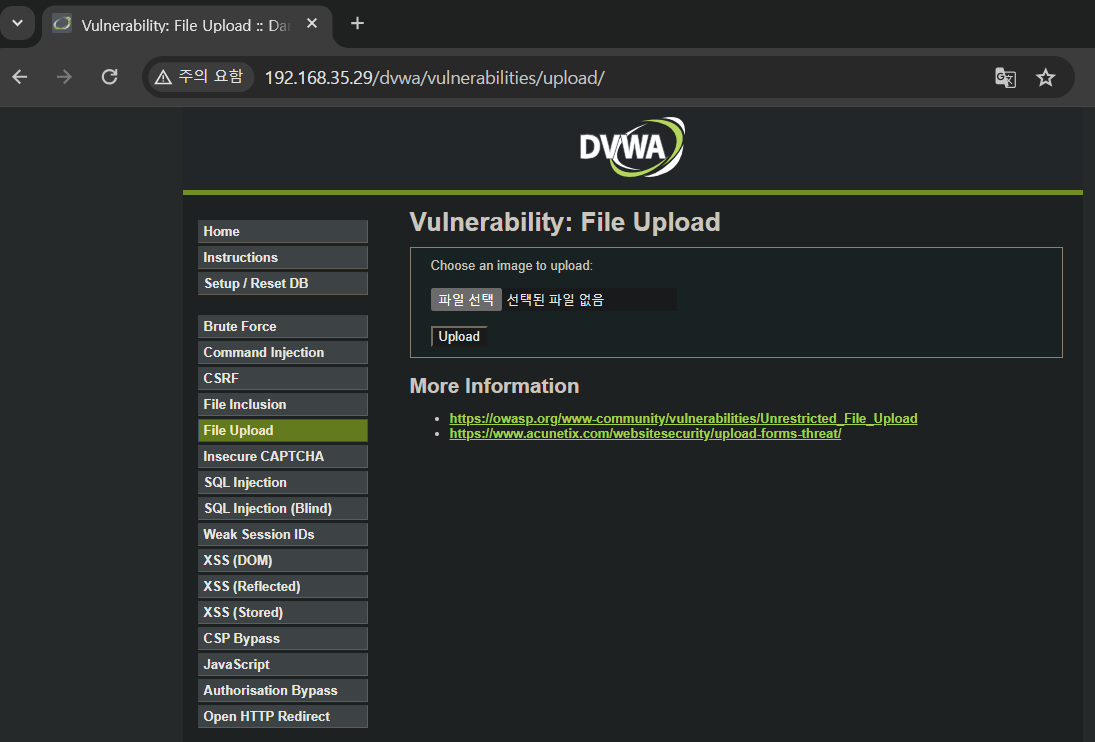This screenshot has width=1095, height=742.
Task: Open the tab search dropdown arrow
Action: tap(17, 24)
